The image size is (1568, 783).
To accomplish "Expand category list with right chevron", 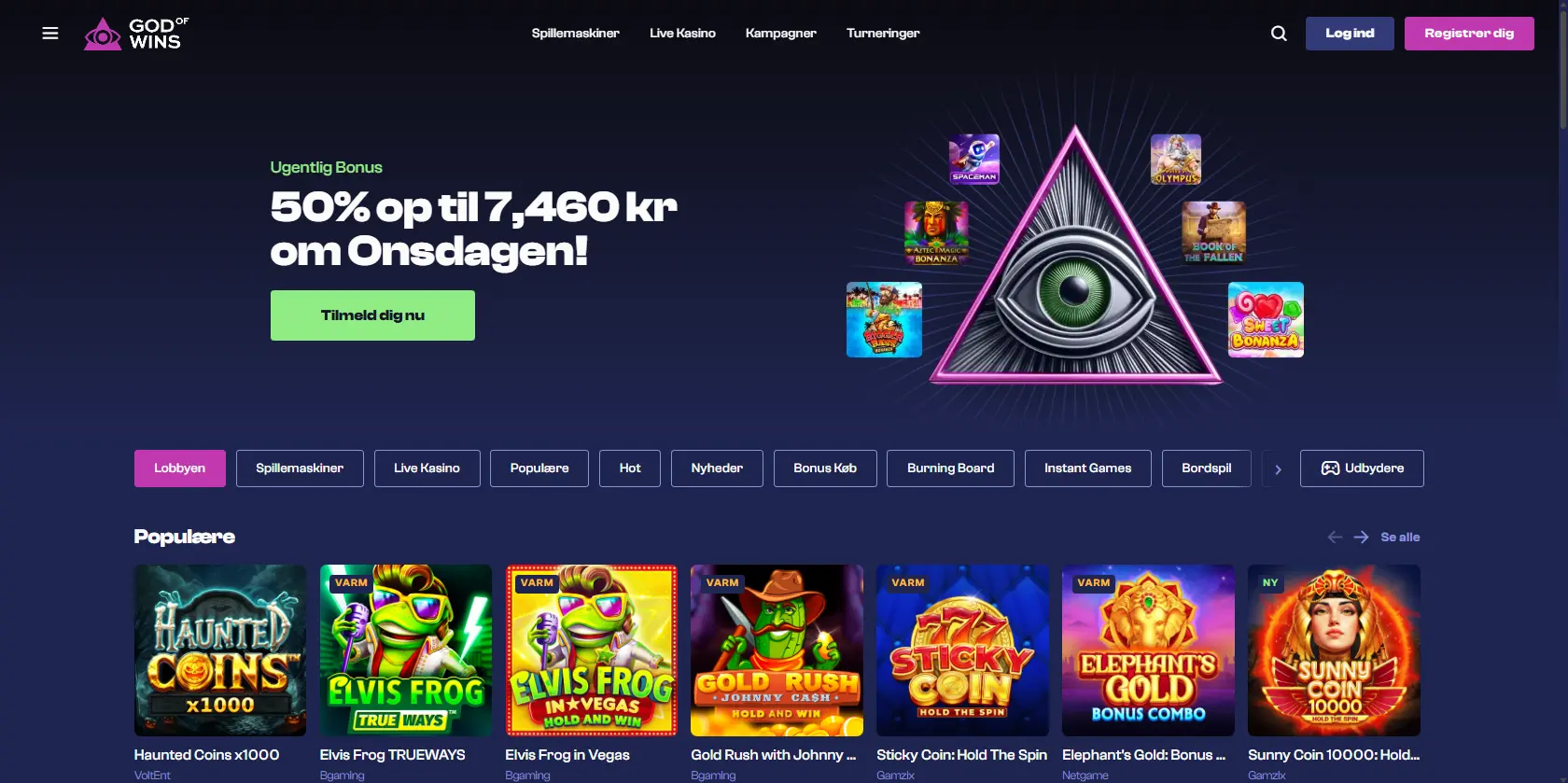I will point(1278,468).
